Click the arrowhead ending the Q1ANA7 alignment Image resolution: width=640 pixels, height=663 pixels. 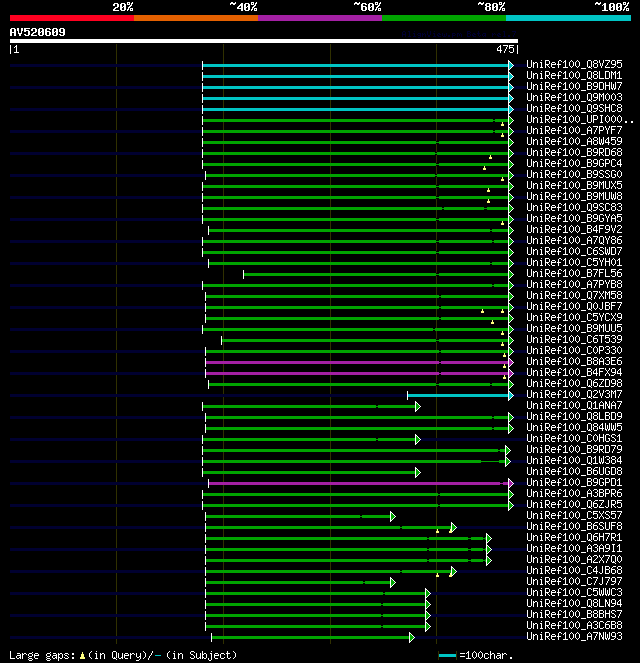pos(418,407)
